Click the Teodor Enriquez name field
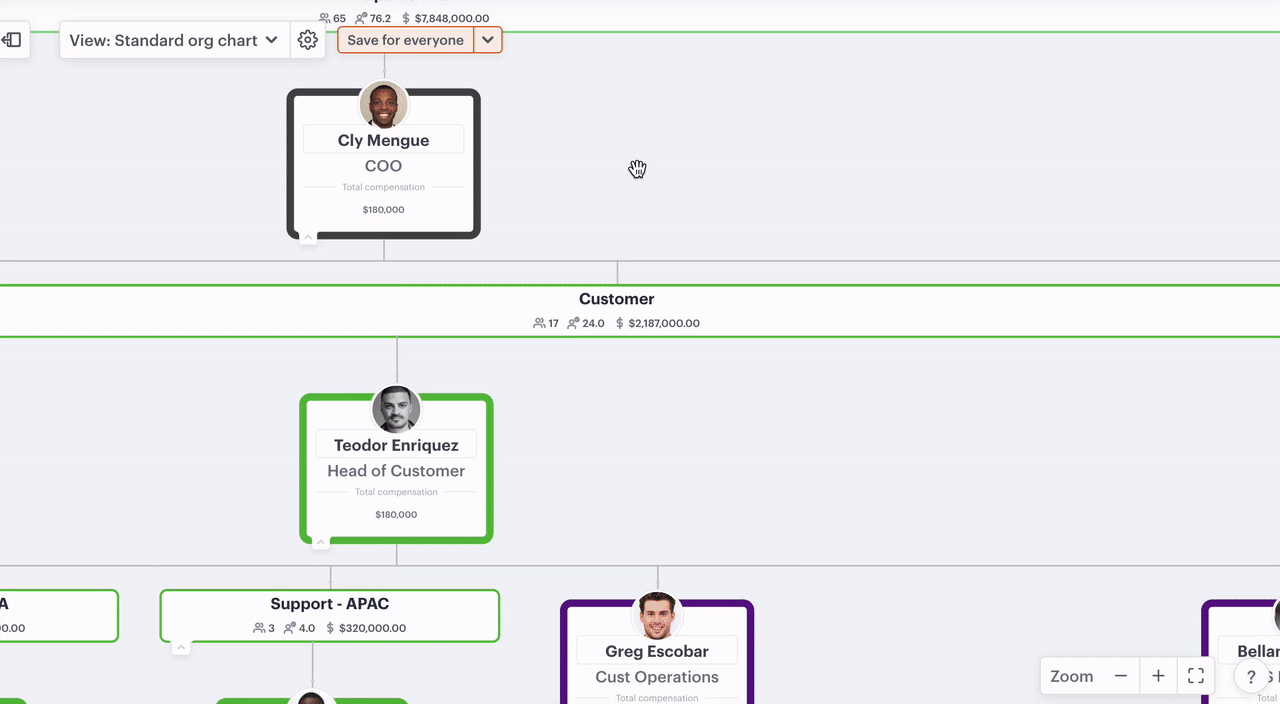 [396, 445]
